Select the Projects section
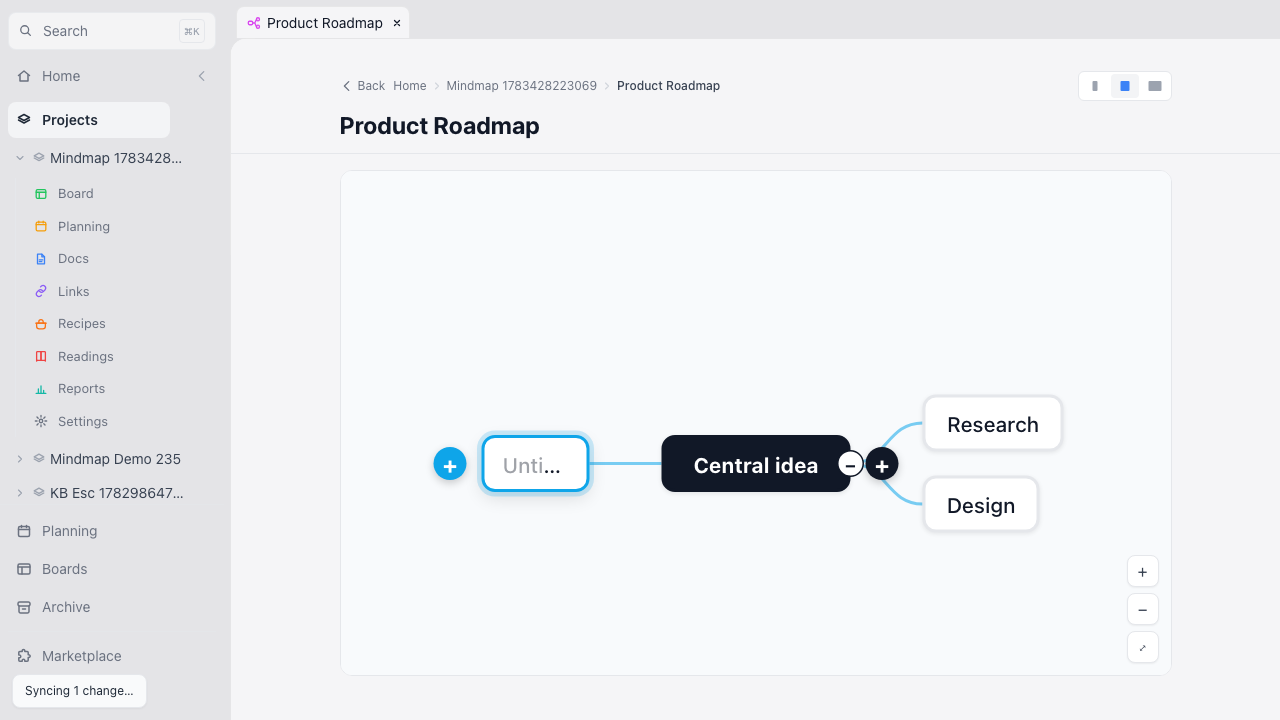 (89, 120)
